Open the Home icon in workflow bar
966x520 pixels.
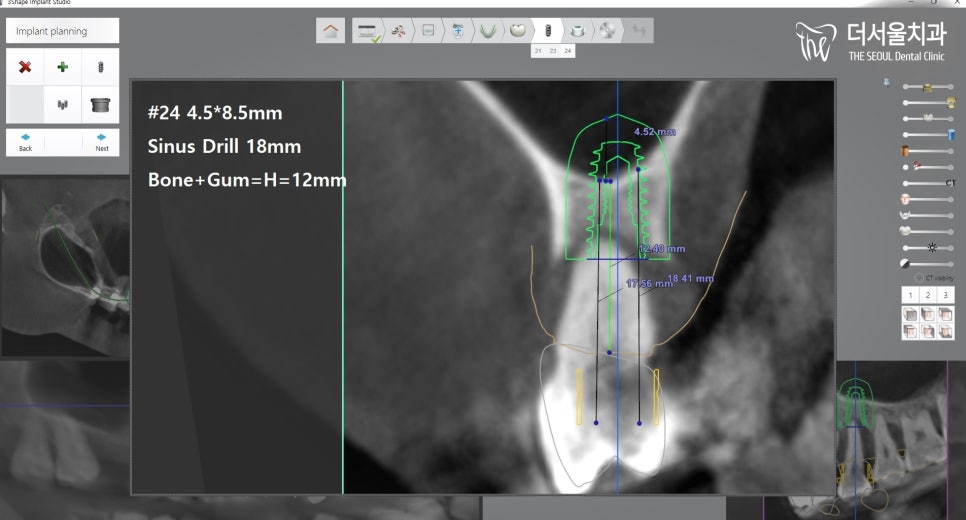click(330, 30)
